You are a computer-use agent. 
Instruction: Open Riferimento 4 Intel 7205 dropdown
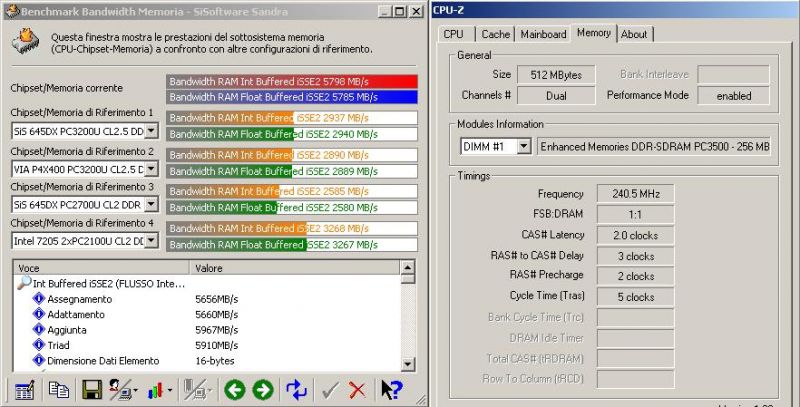coord(151,241)
